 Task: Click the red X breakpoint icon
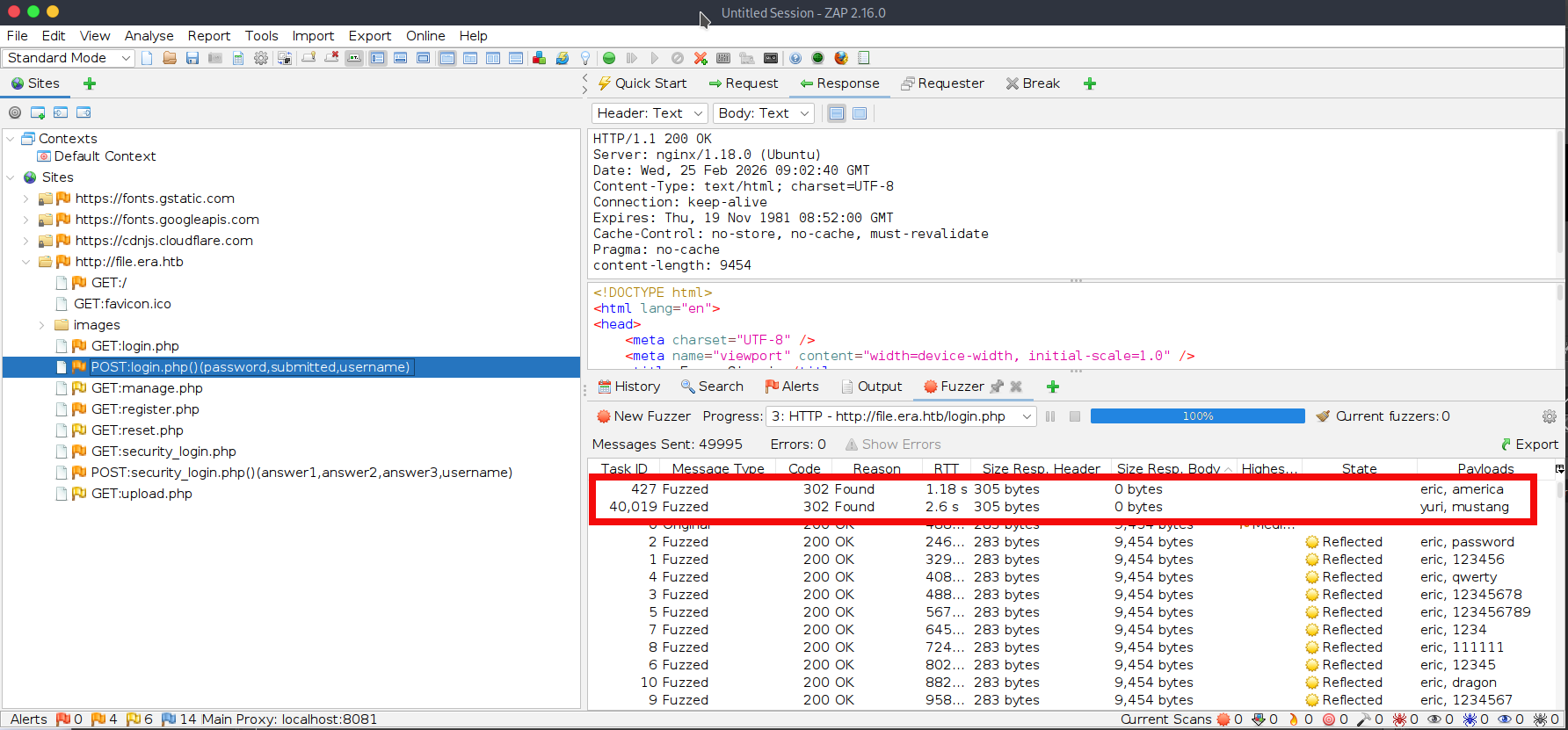click(701, 58)
